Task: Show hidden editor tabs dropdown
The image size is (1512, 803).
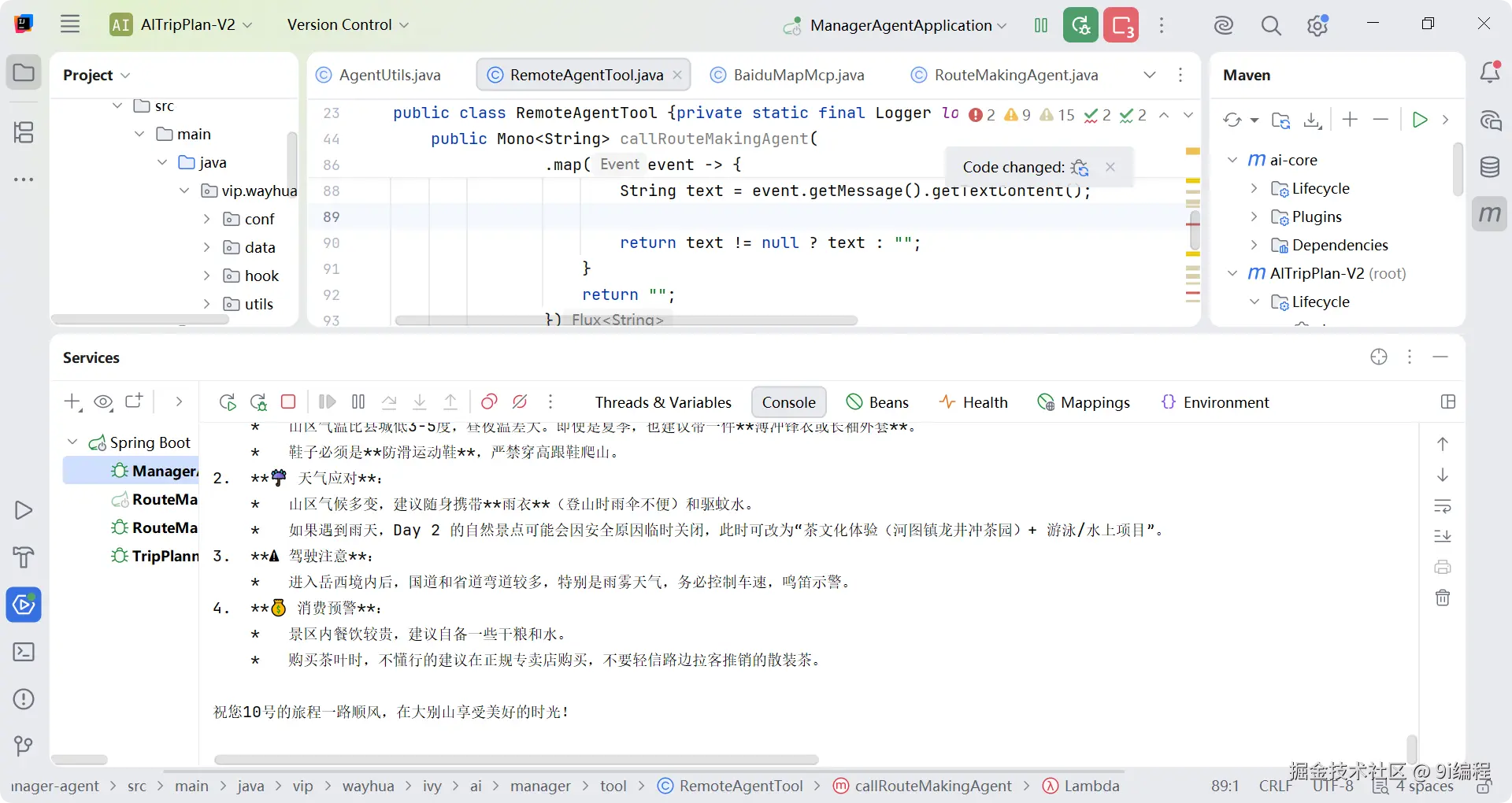Action: 1150,75
